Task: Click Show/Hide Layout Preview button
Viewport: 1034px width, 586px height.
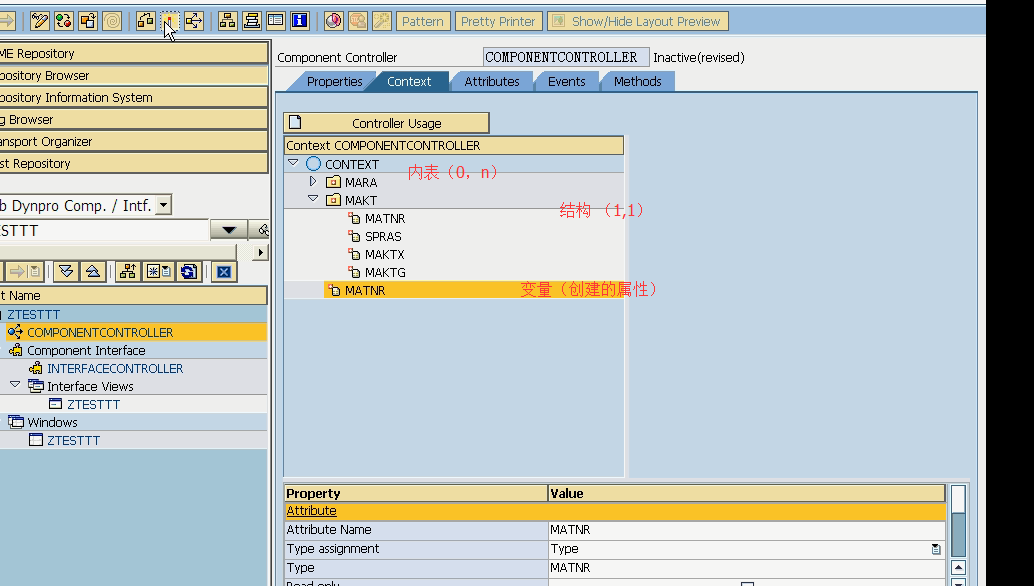Action: click(638, 21)
